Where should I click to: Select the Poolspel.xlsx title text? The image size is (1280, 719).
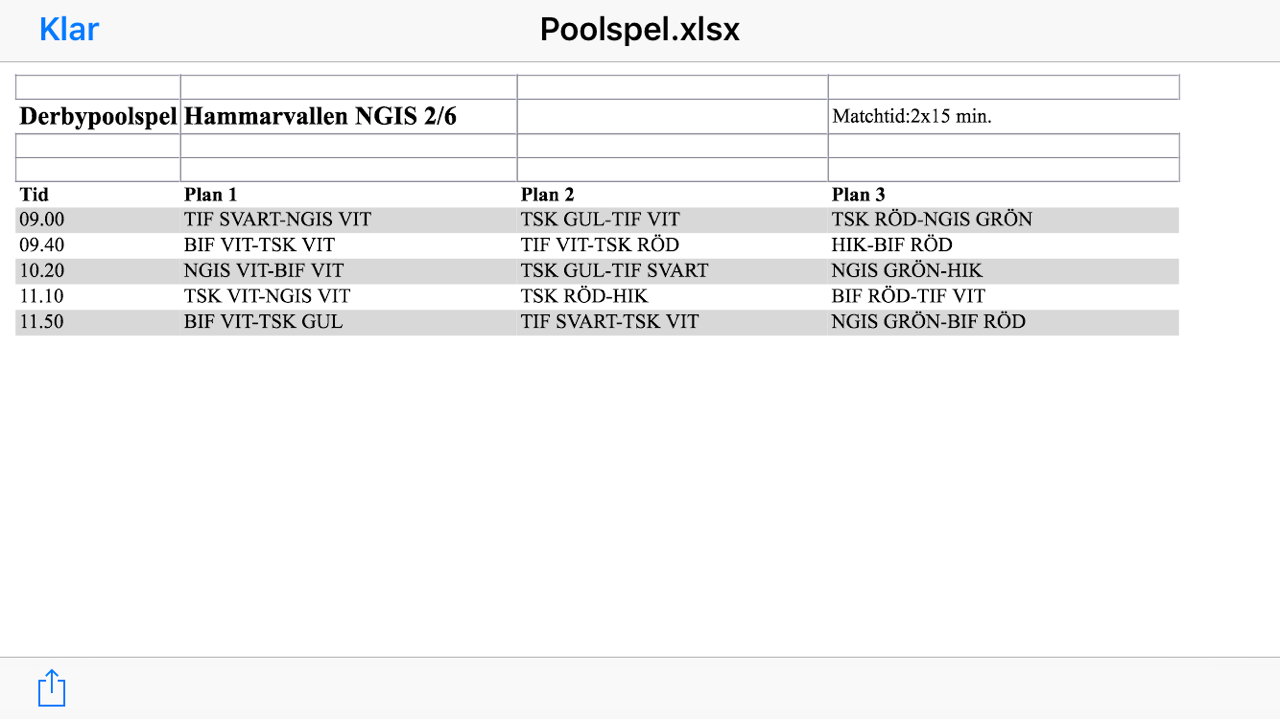coord(640,29)
